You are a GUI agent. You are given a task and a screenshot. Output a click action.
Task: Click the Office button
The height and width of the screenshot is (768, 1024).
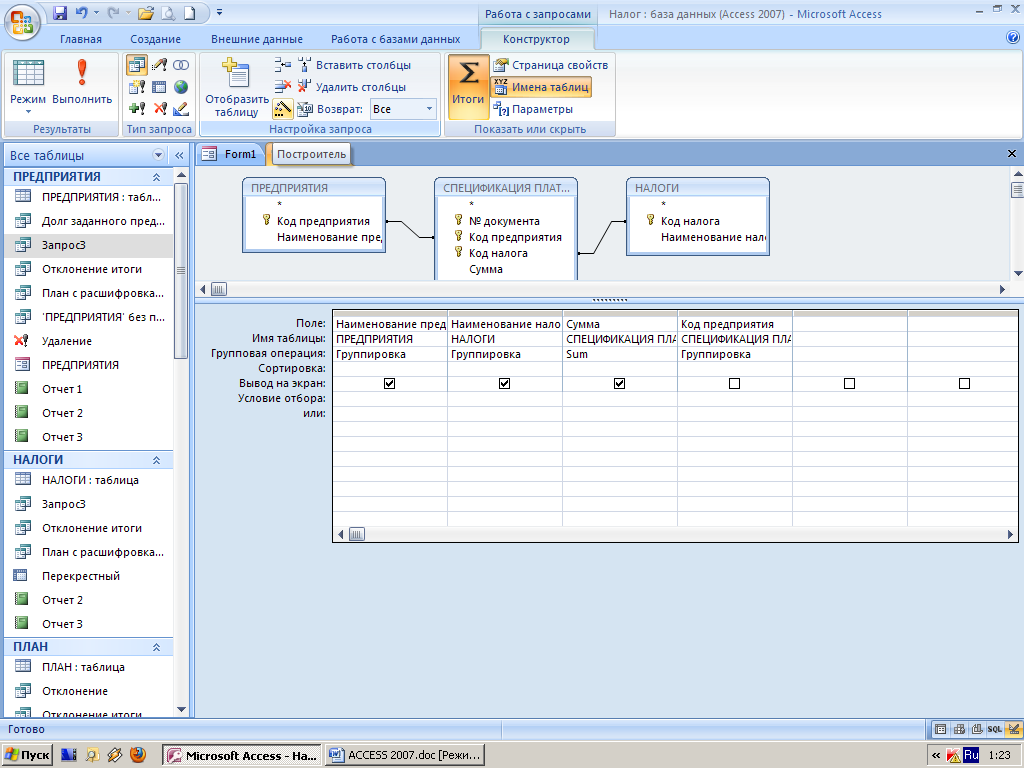tap(22, 22)
